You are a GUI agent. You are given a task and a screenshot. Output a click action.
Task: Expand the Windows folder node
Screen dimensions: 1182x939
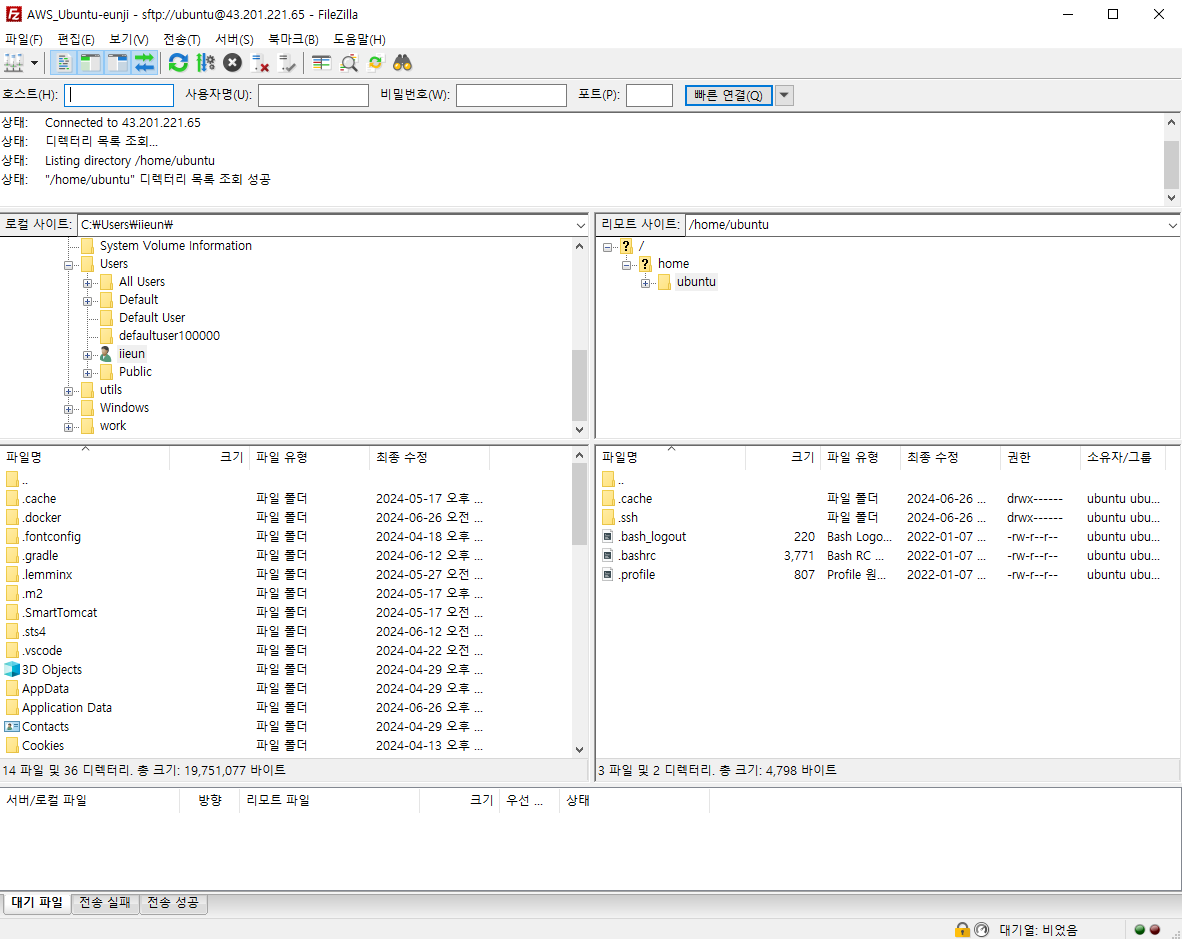point(69,409)
